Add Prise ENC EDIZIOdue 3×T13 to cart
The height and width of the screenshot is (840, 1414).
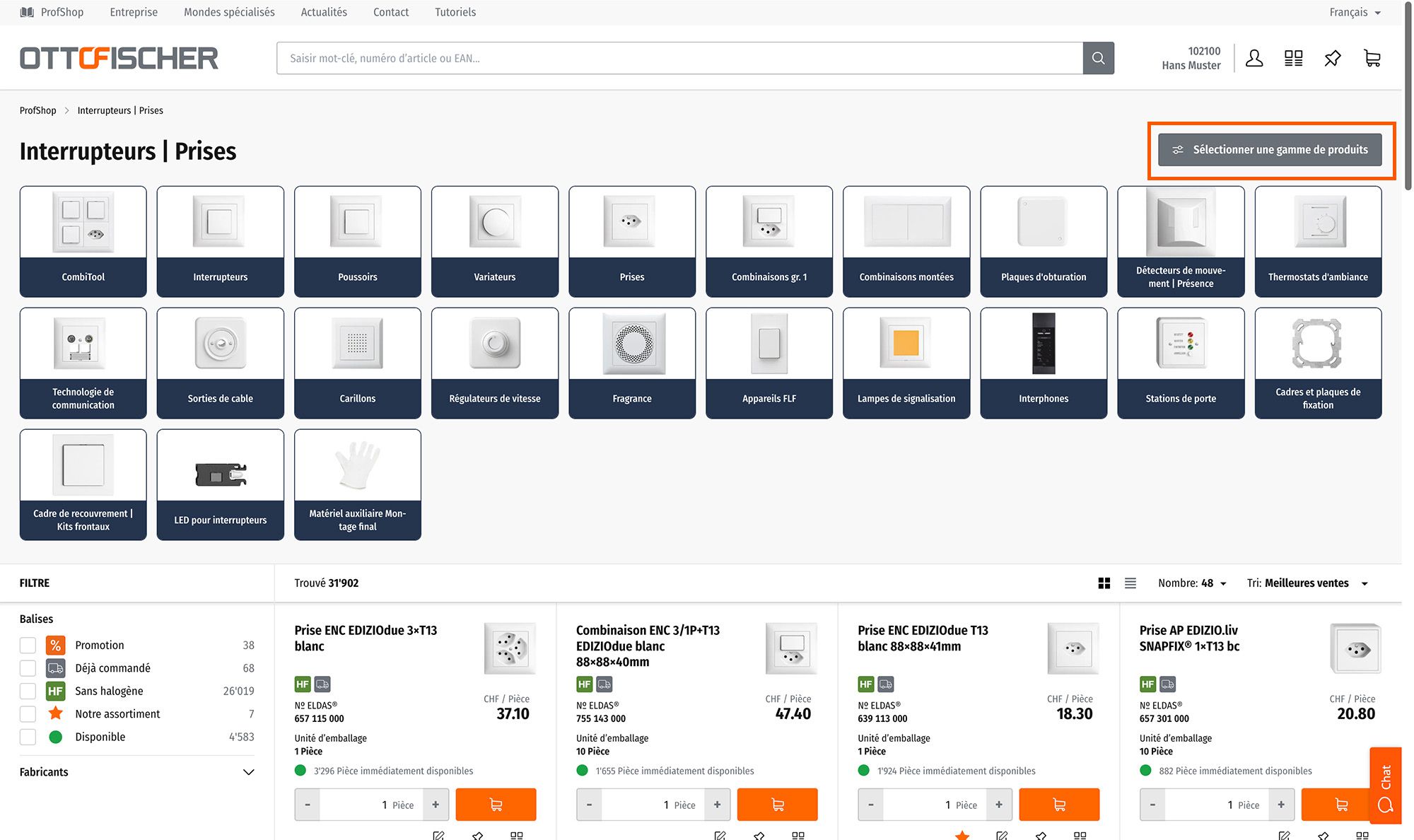pyautogui.click(x=496, y=805)
